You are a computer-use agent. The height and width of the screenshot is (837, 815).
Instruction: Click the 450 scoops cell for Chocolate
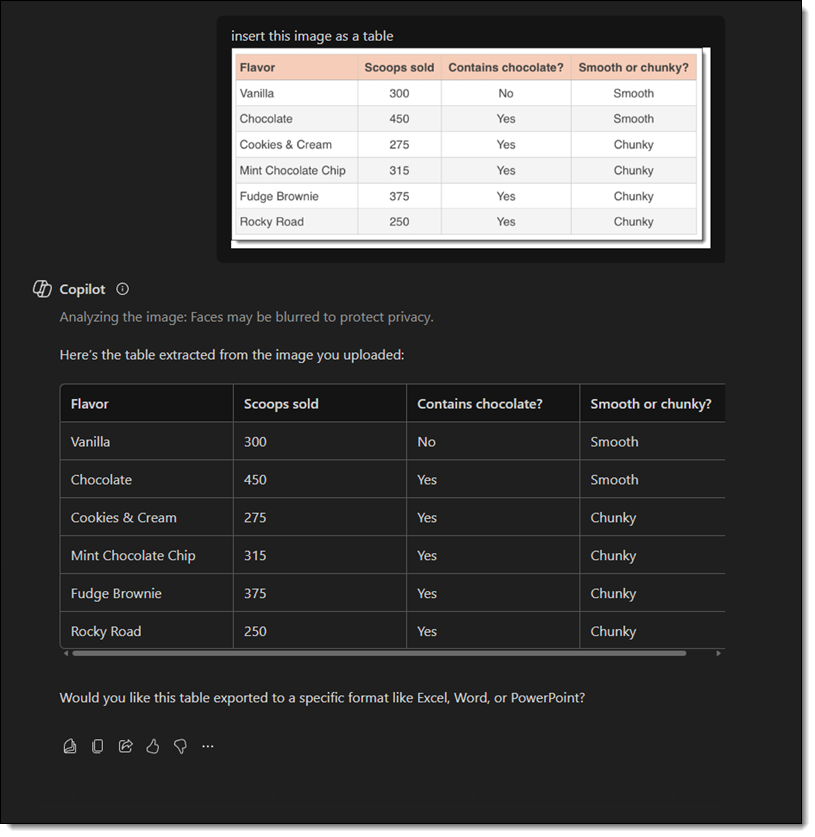[x=255, y=480]
